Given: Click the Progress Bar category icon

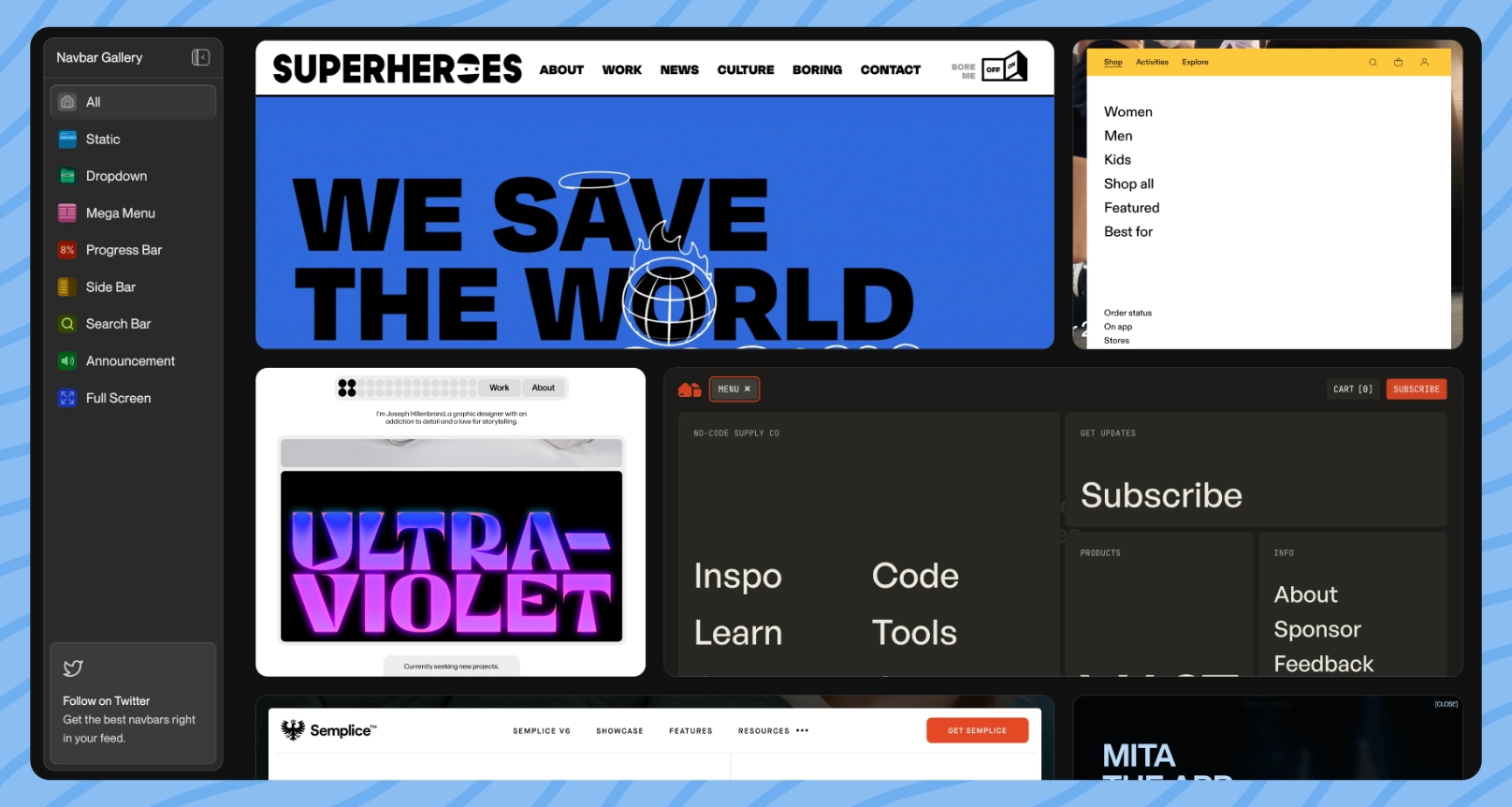Looking at the screenshot, I should [x=67, y=250].
